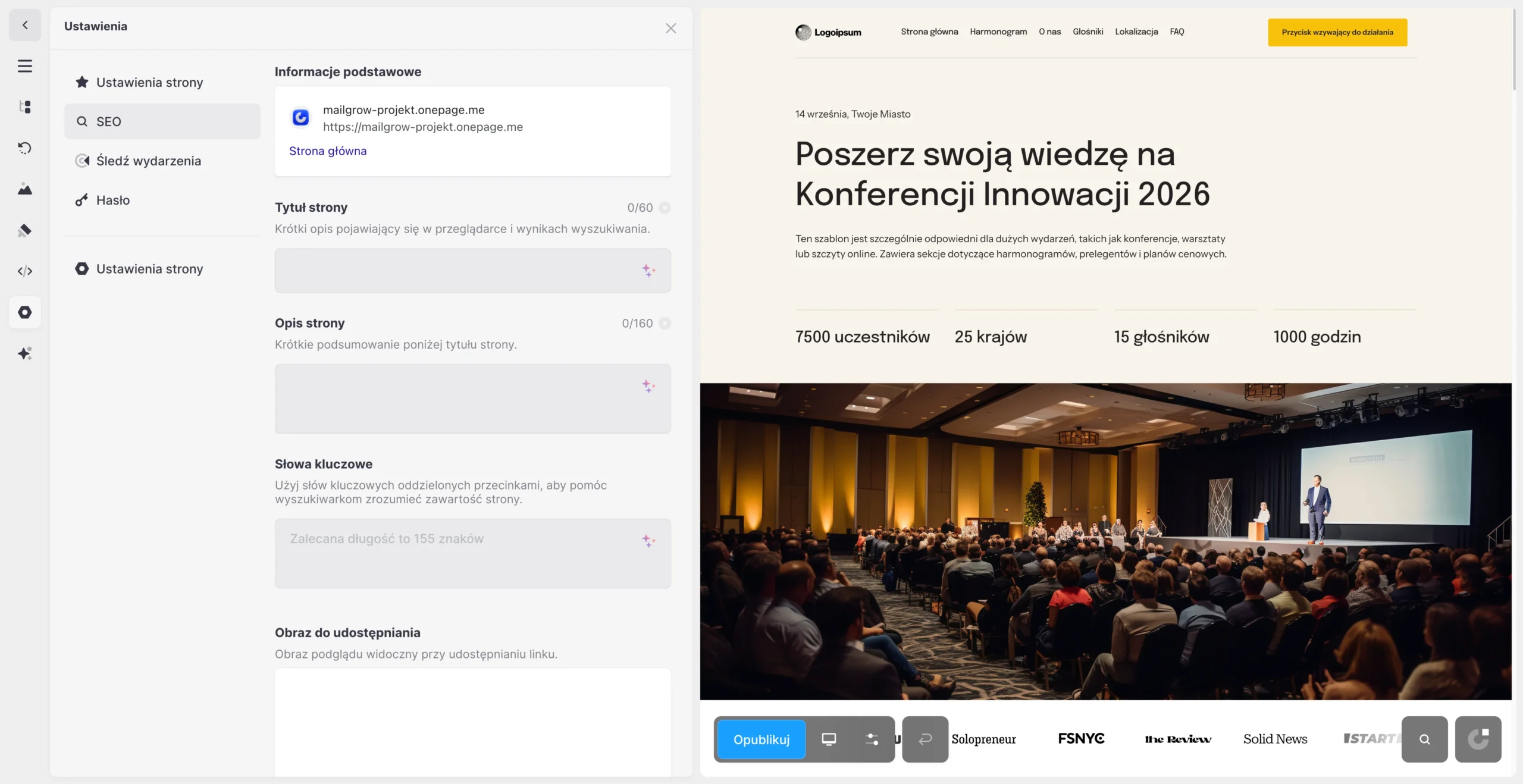This screenshot has width=1523, height=784.
Task: Click the heading 'Poszerz swoją wiedzę na Konferencji Innowacji 2026'
Action: tap(1002, 174)
